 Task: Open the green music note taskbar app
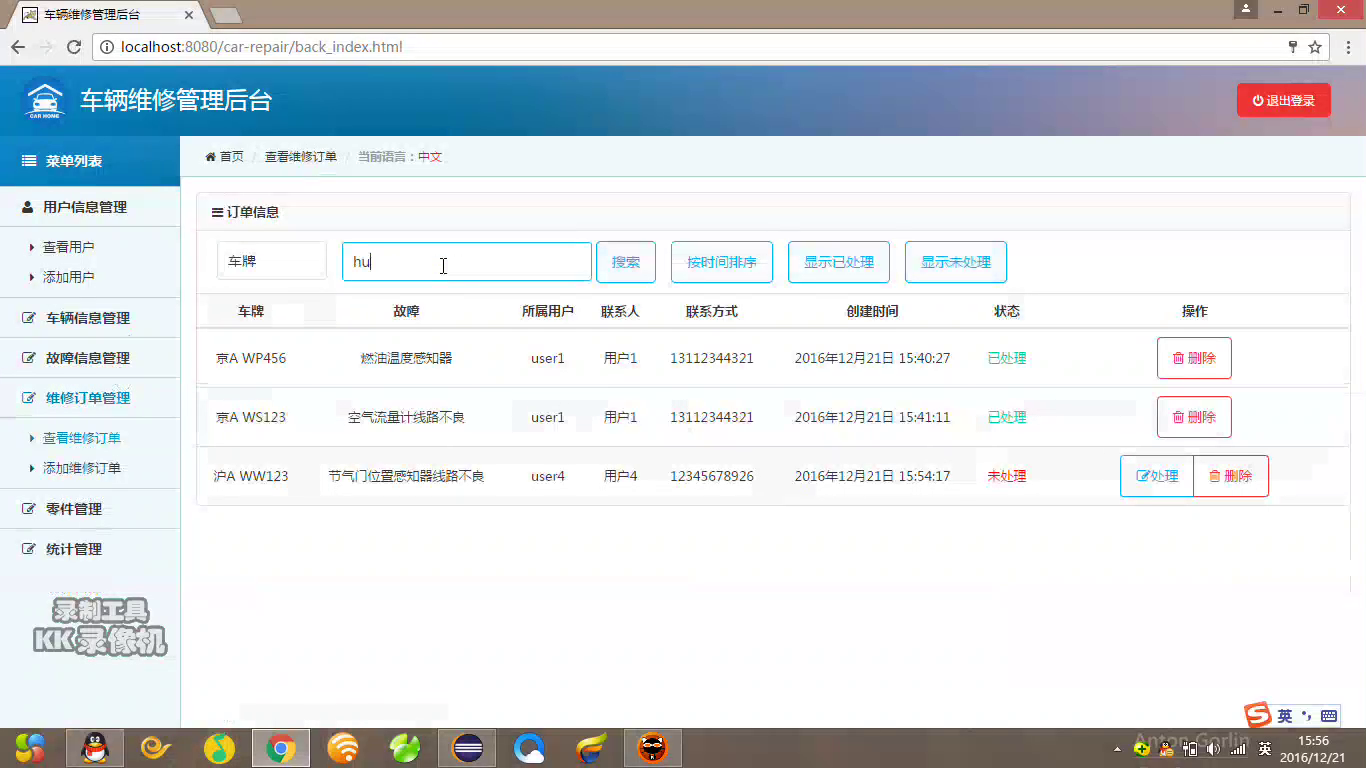(219, 748)
